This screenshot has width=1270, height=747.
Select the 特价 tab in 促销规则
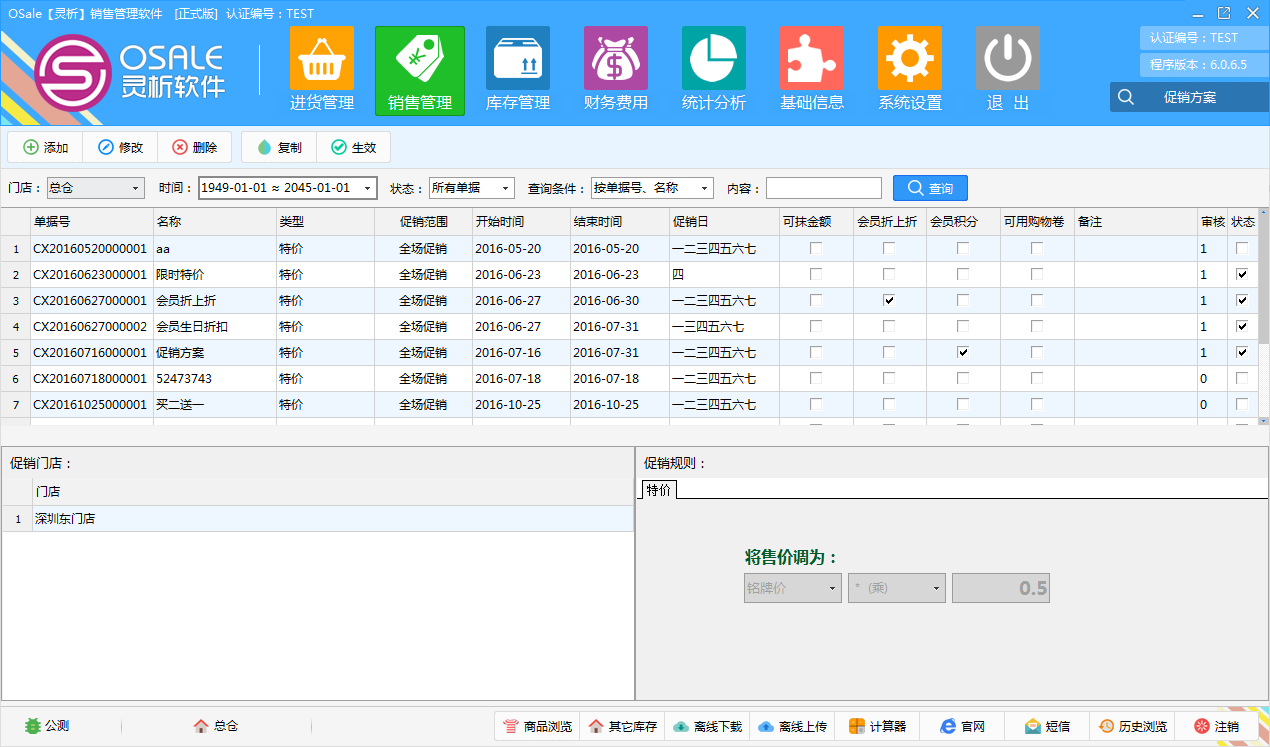point(659,490)
